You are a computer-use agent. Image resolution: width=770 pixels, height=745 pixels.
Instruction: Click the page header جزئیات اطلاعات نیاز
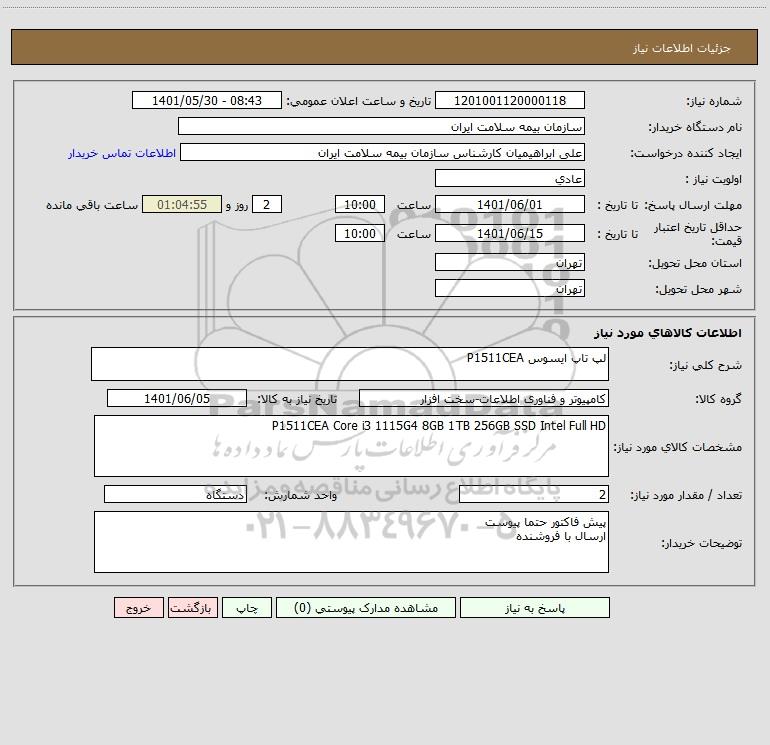pos(682,48)
